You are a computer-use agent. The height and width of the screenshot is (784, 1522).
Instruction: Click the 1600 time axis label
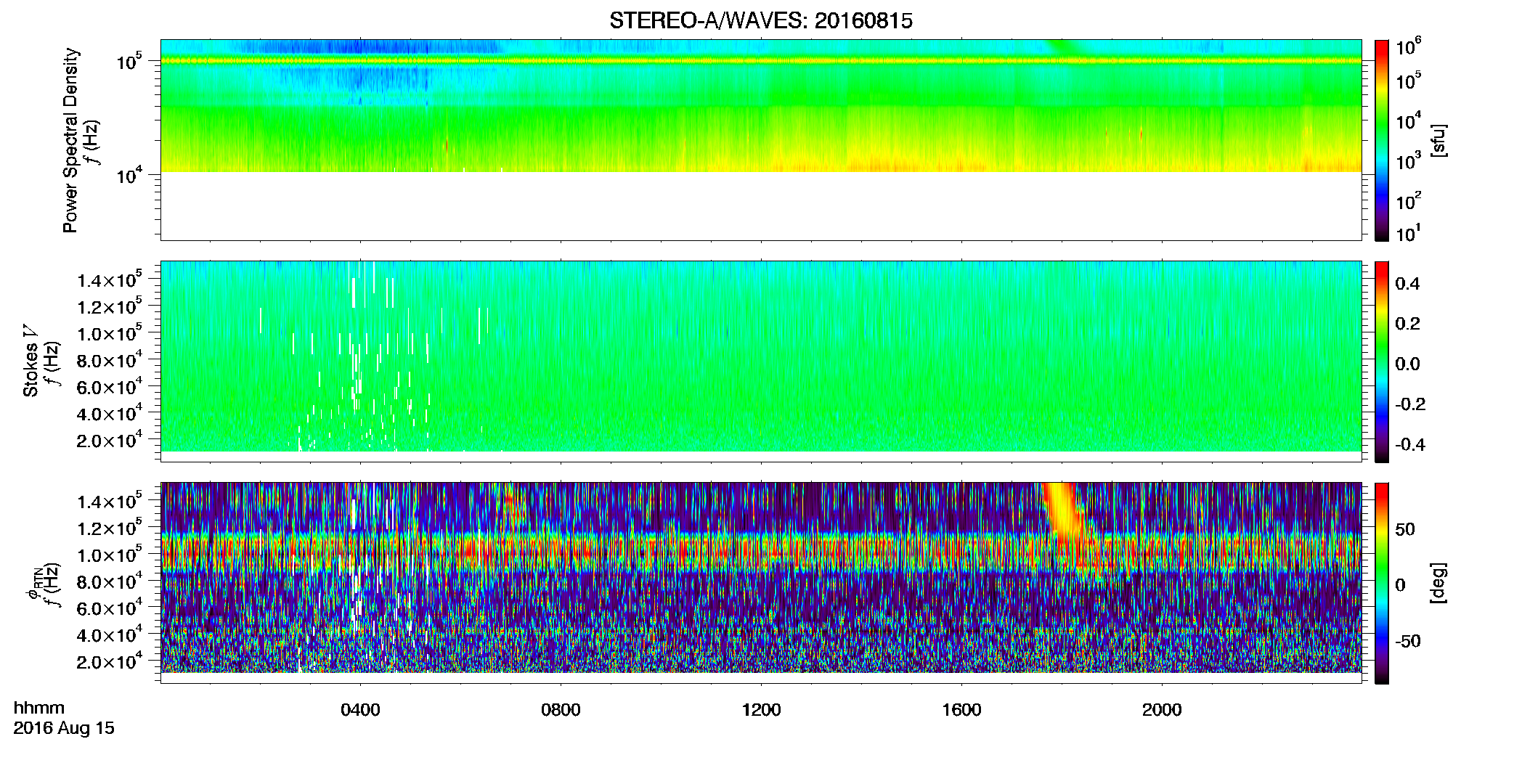(961, 710)
